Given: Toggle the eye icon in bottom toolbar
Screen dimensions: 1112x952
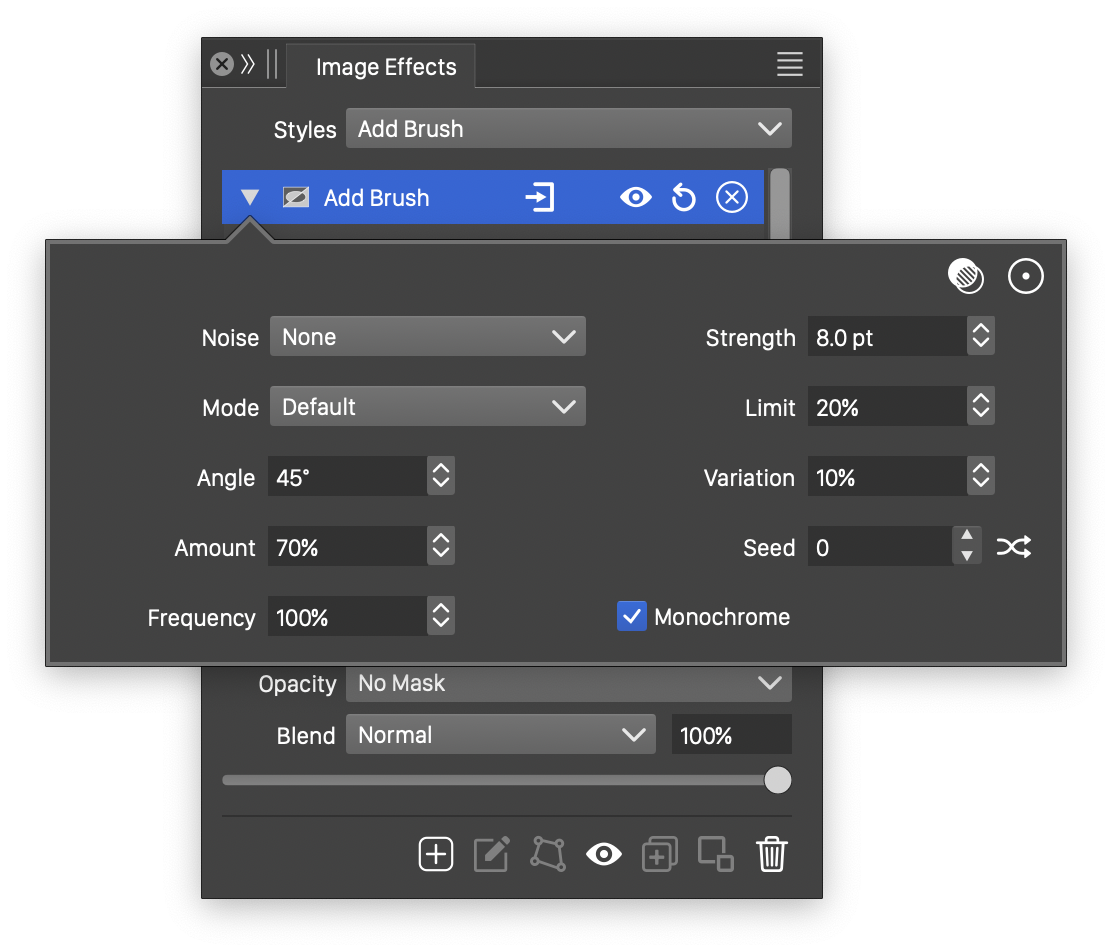Looking at the screenshot, I should click(604, 855).
